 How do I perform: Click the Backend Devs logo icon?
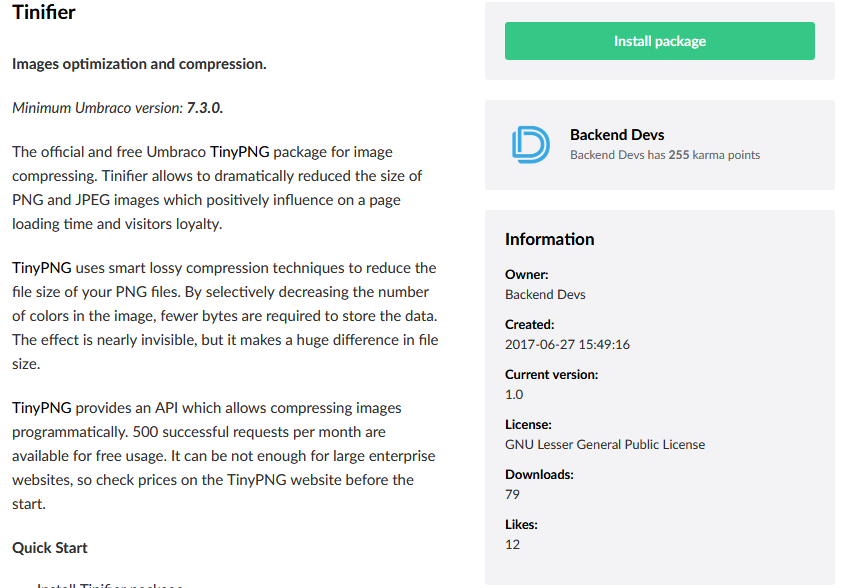pos(530,145)
